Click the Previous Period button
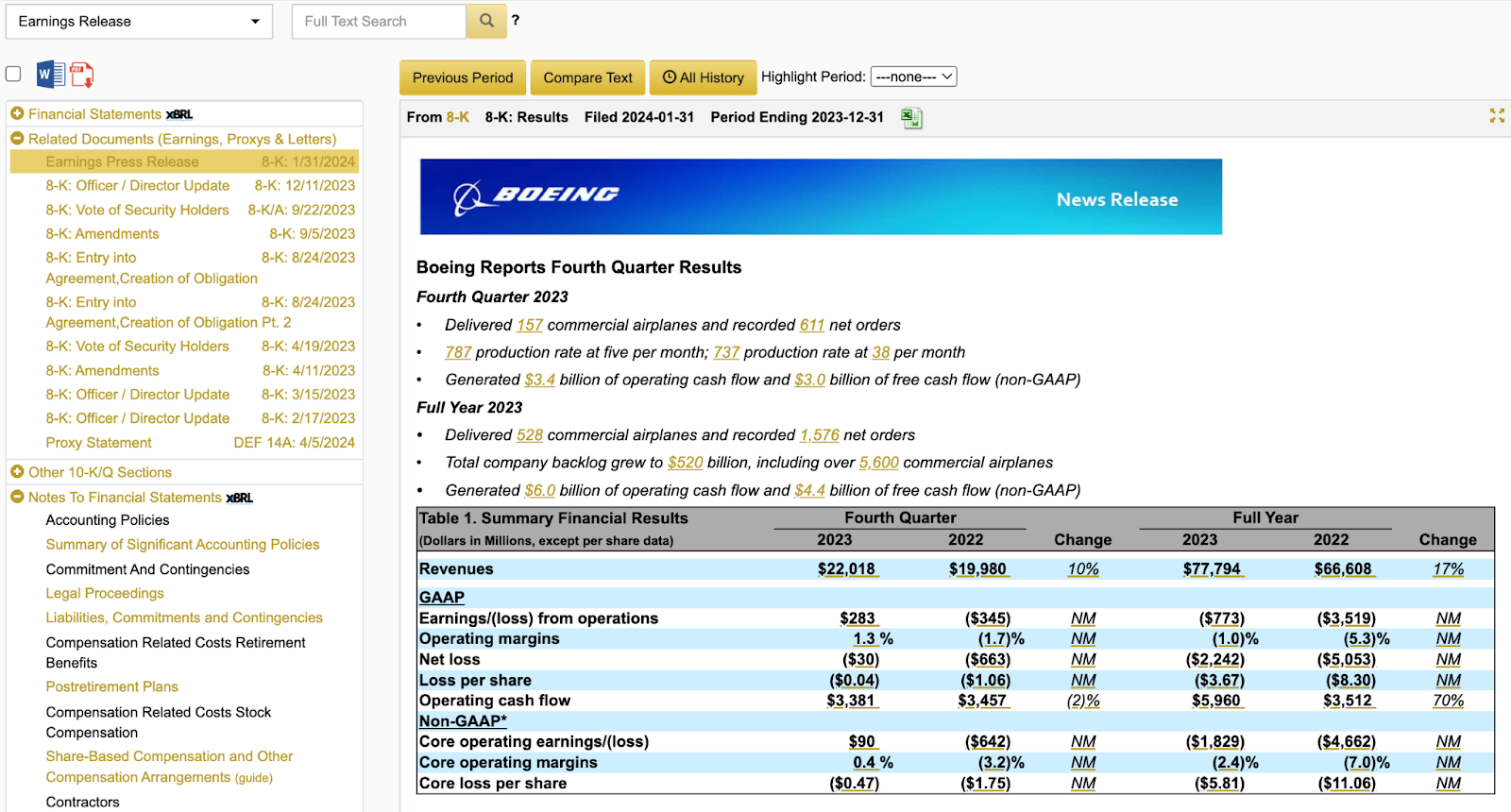Viewport: 1511px width, 812px height. (x=463, y=77)
